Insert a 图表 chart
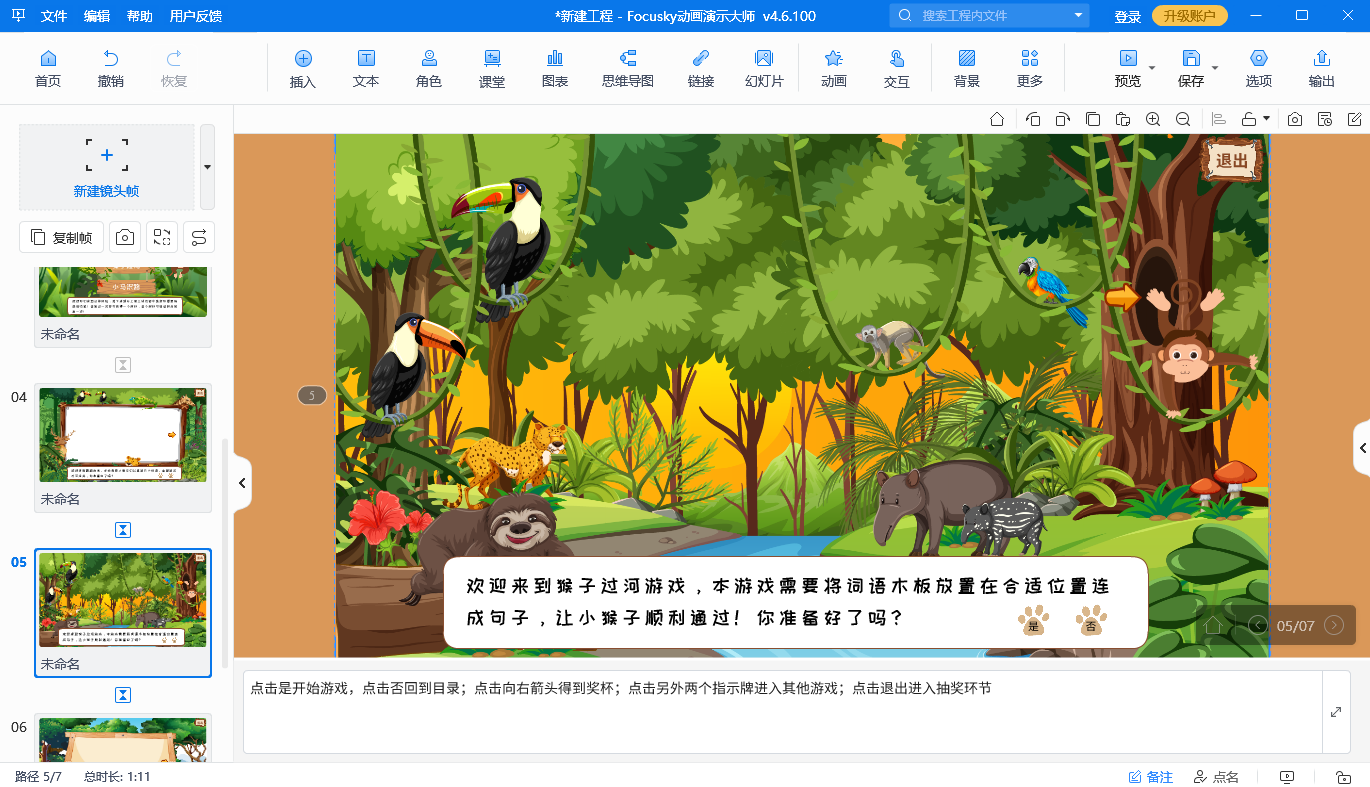The image size is (1370, 787). (x=555, y=68)
